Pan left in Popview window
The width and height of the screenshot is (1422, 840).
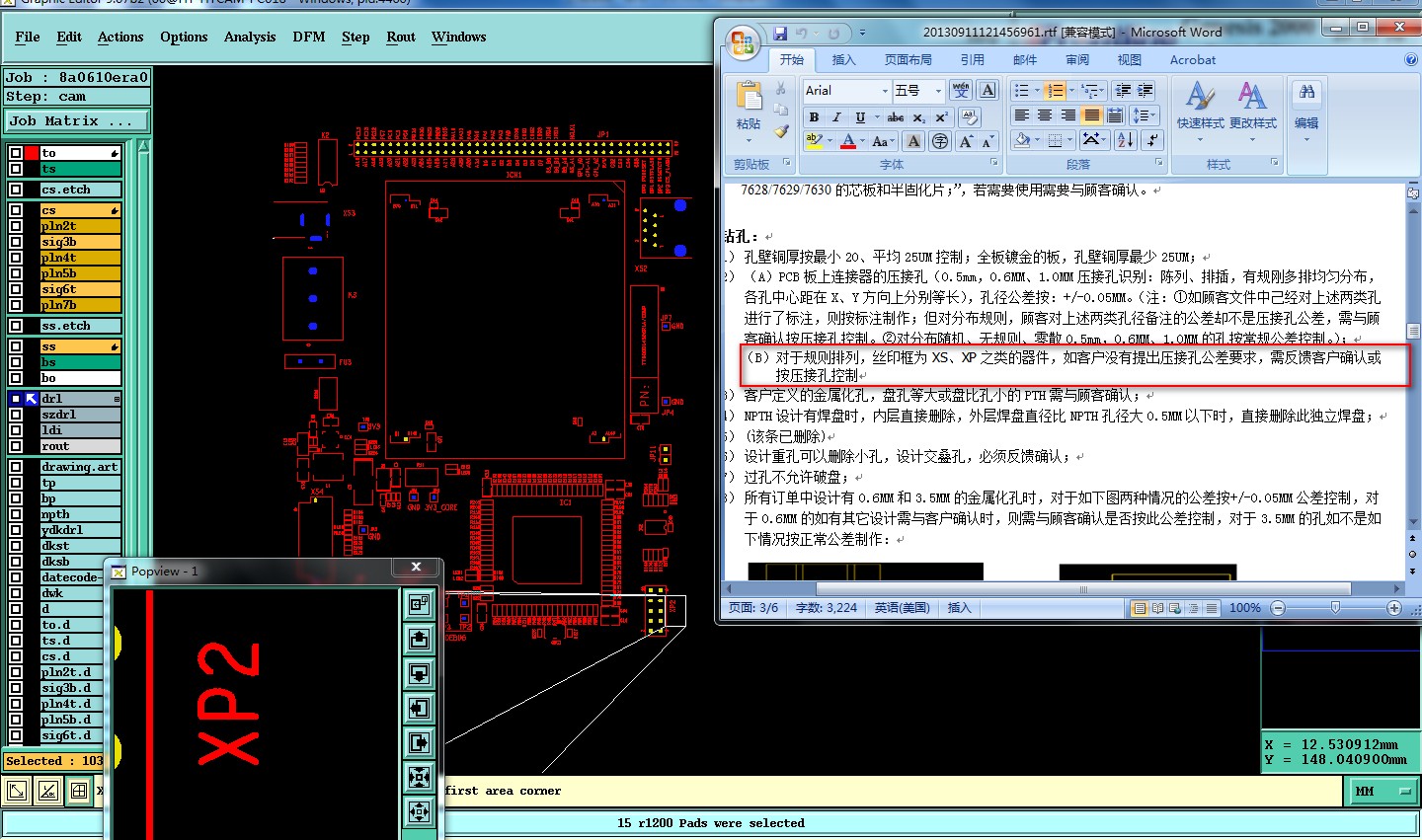pos(419,708)
